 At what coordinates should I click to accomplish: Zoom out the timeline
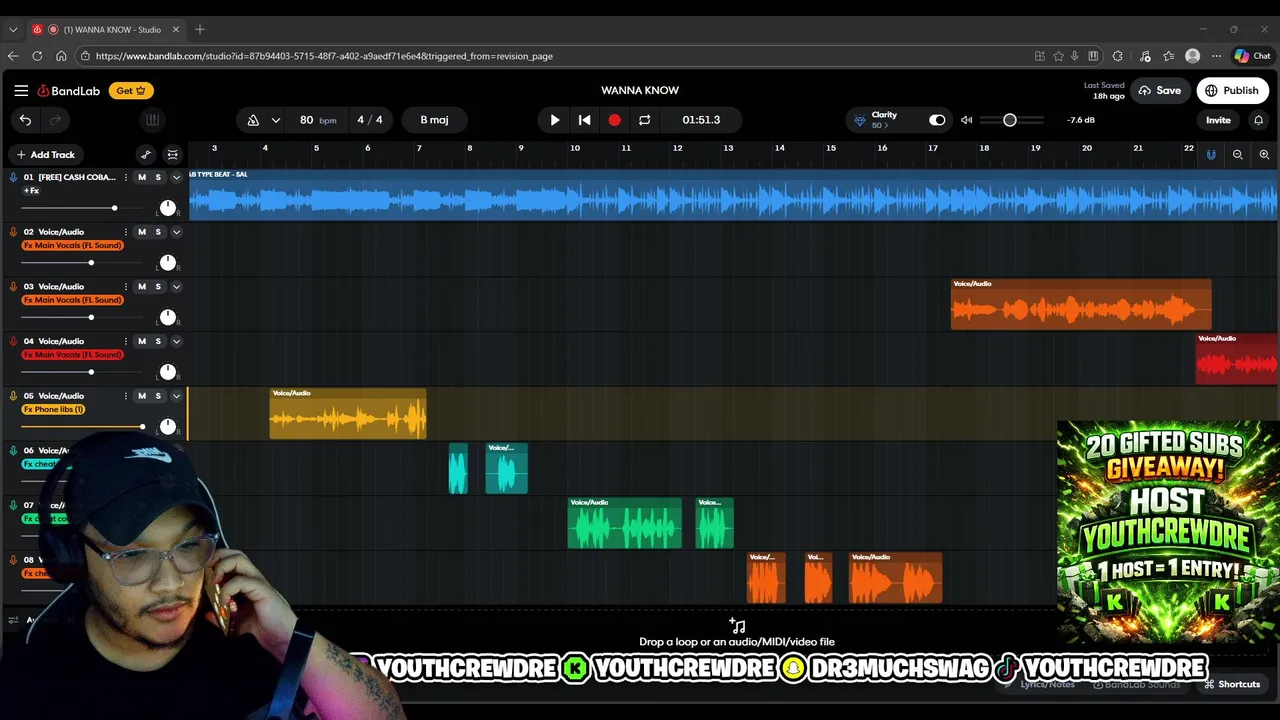click(x=1238, y=155)
